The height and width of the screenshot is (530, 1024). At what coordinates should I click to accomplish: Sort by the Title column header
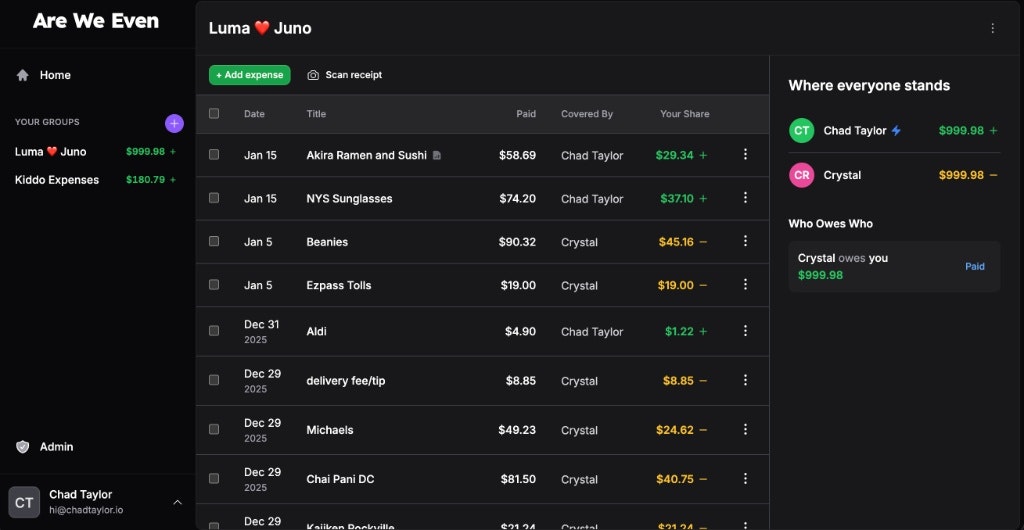[x=316, y=114]
